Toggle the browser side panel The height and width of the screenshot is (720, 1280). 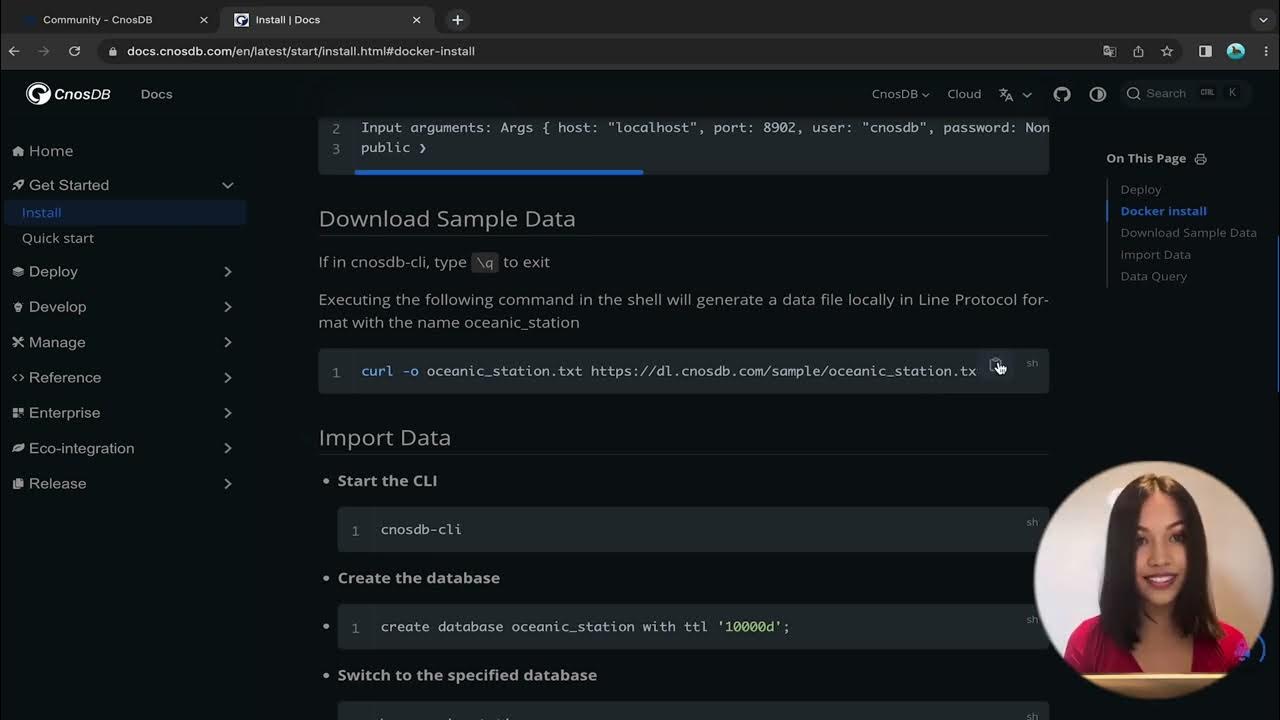click(1205, 51)
